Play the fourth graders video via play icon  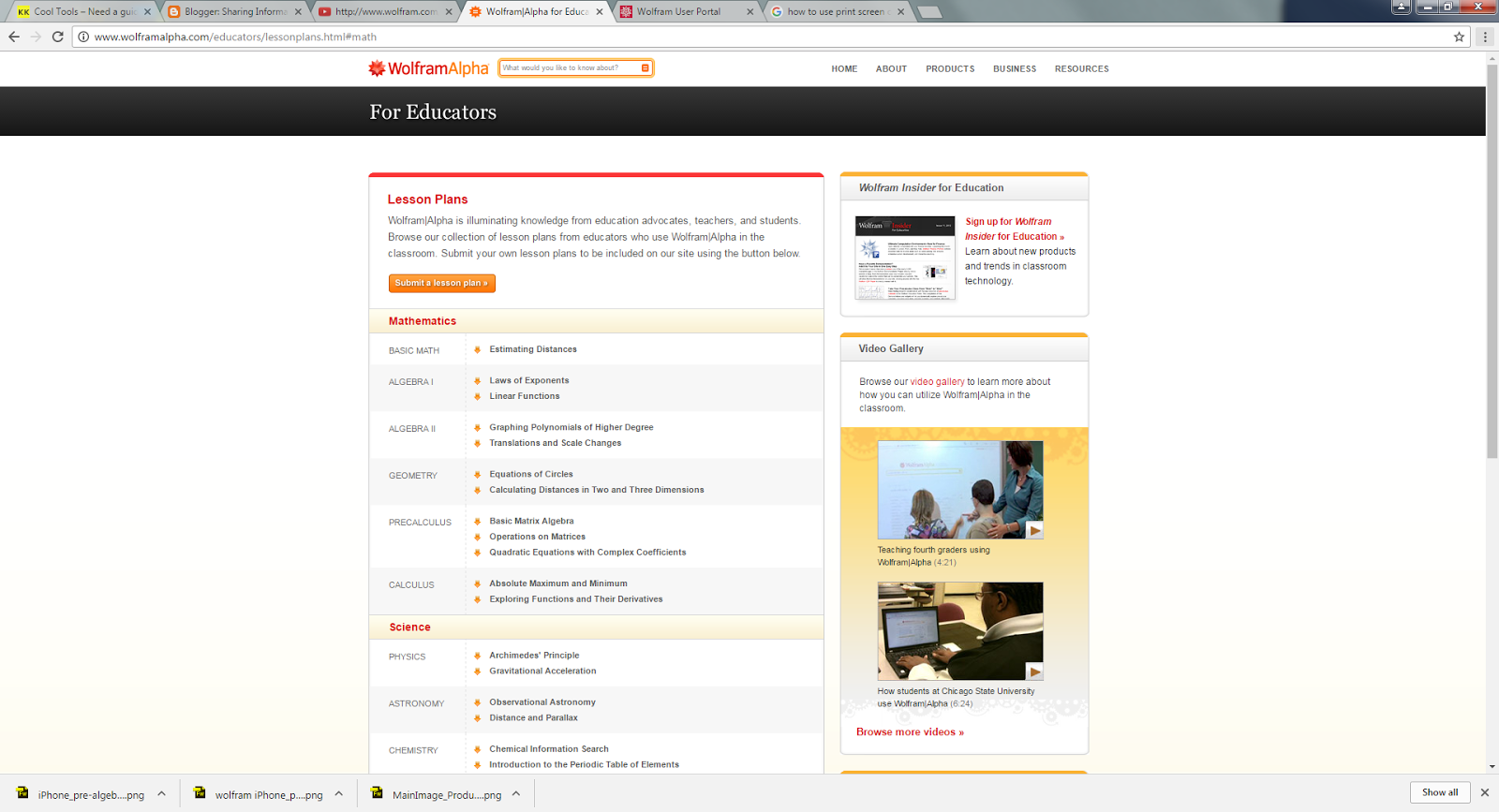coord(1034,530)
